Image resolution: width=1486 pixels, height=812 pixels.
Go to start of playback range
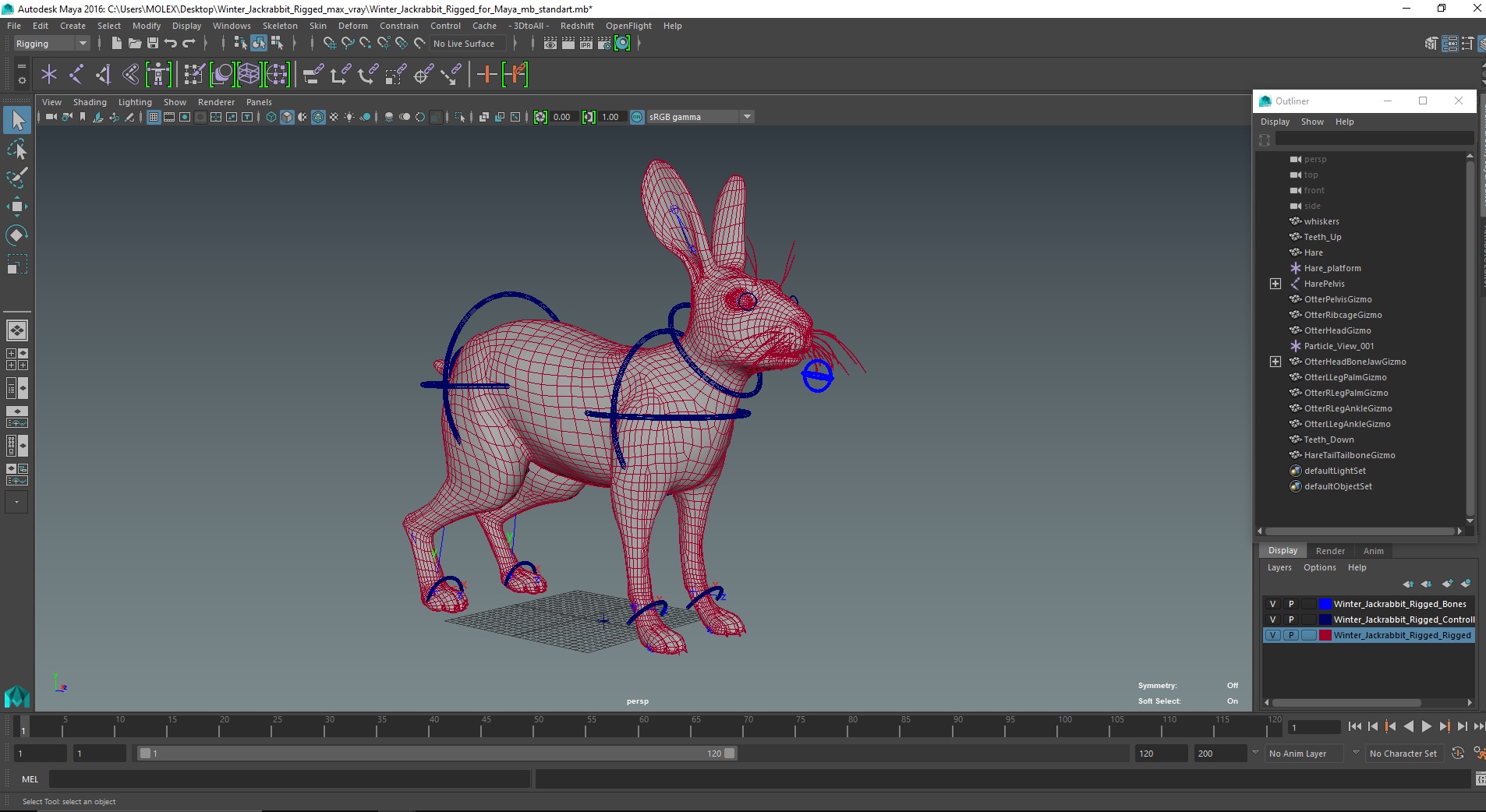click(1355, 726)
